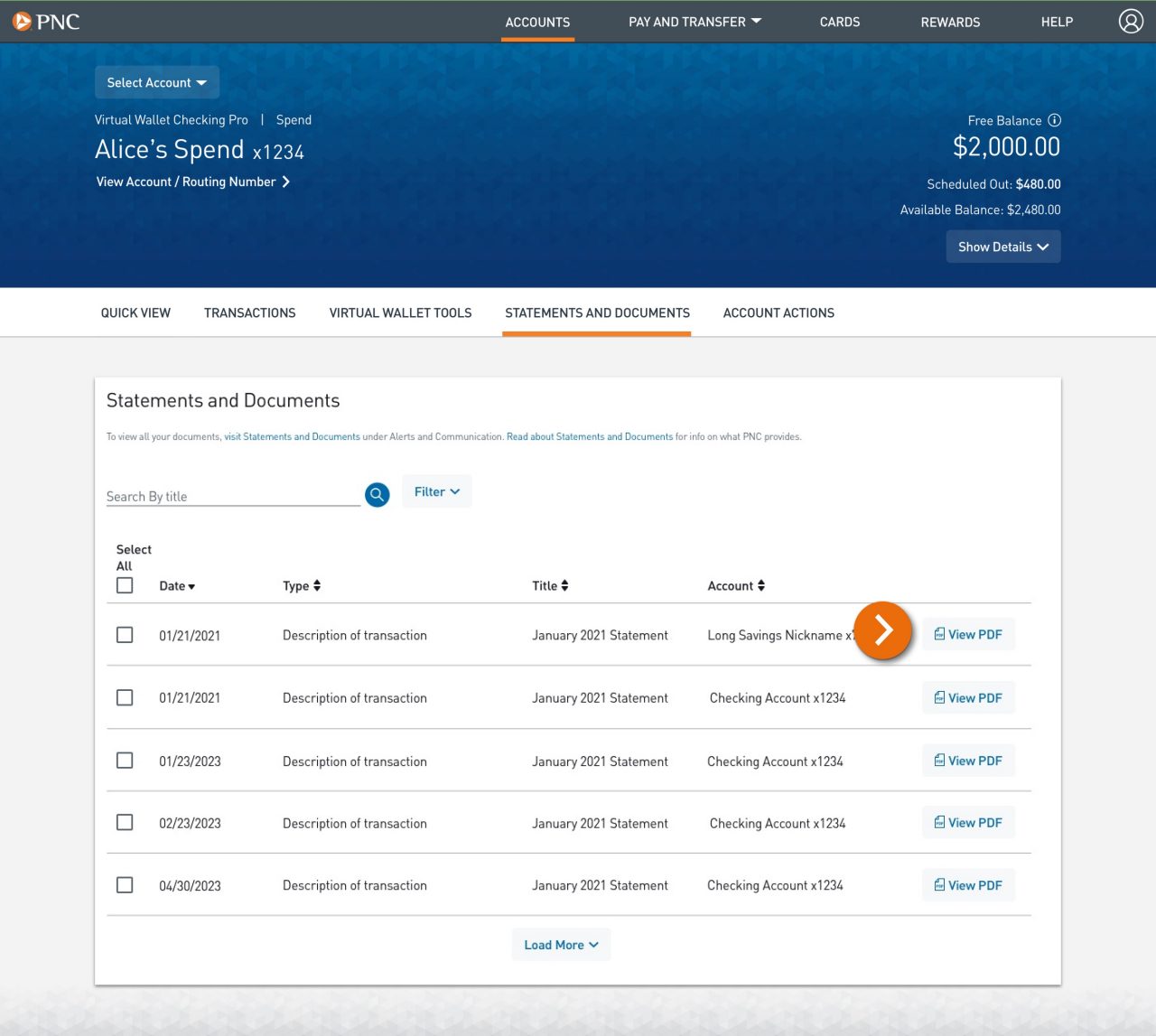1156x1036 pixels.
Task: Open View PDF for the 04/30/2023 statement
Action: point(968,884)
